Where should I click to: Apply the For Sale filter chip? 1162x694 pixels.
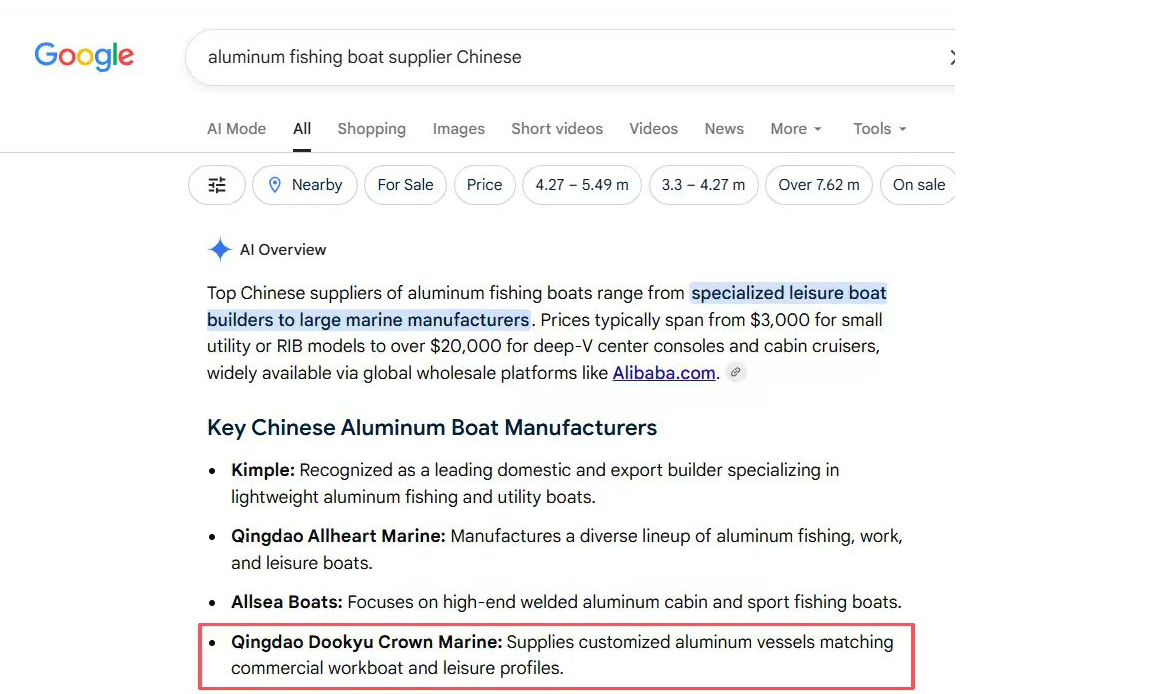point(405,185)
